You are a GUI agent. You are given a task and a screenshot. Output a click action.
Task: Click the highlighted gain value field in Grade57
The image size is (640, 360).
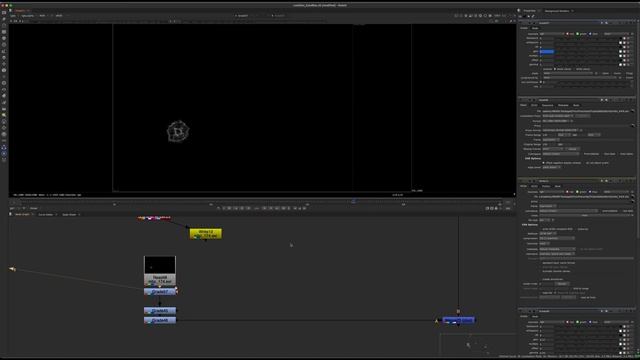click(547, 51)
